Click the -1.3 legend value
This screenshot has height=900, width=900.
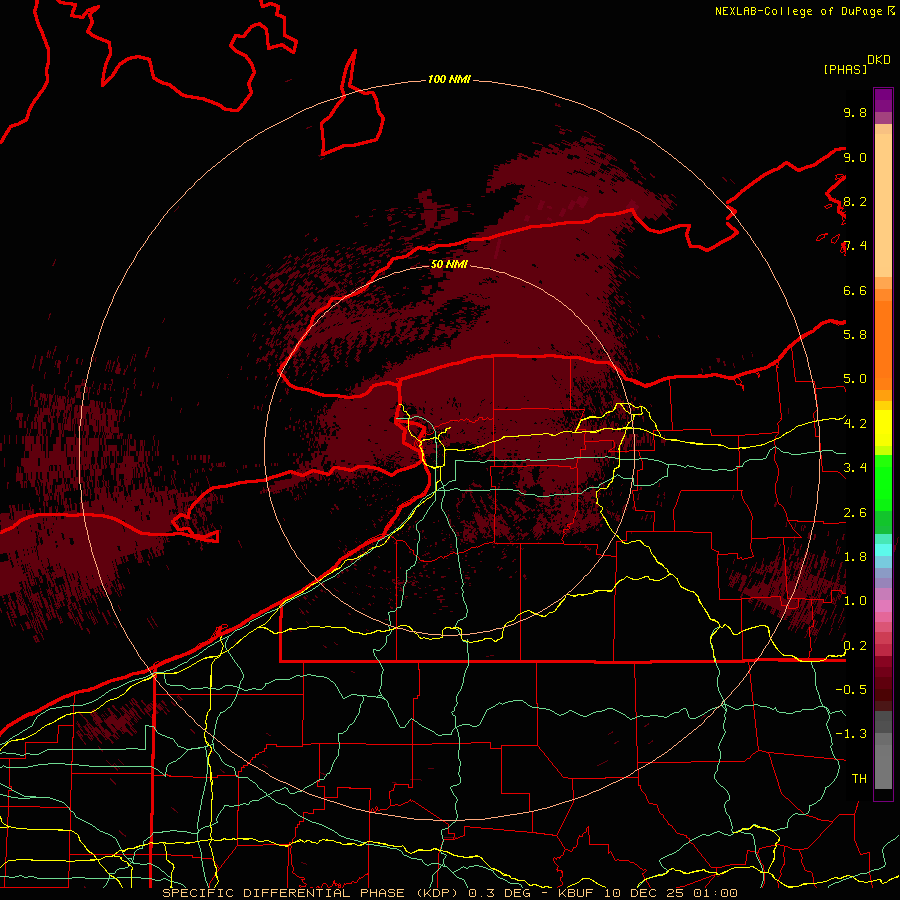tap(851, 734)
